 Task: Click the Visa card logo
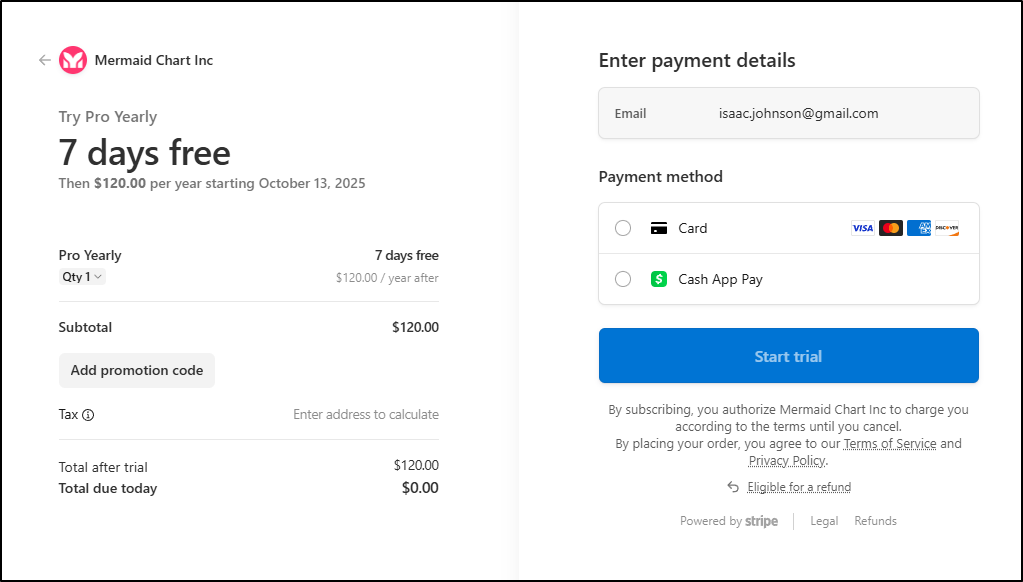point(862,228)
